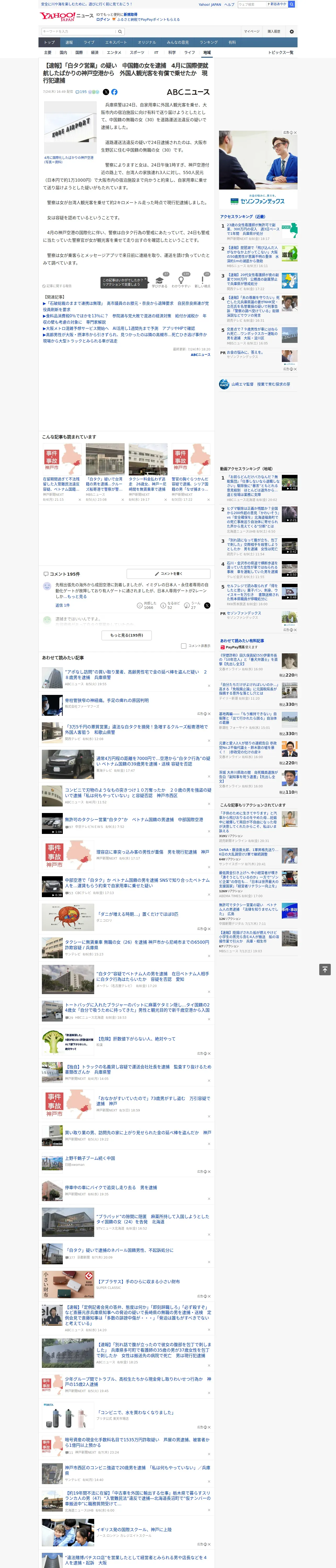Open 理容店に車突っ込み客の男性が重傷 article
This screenshot has height=1568, width=336.
tap(153, 852)
